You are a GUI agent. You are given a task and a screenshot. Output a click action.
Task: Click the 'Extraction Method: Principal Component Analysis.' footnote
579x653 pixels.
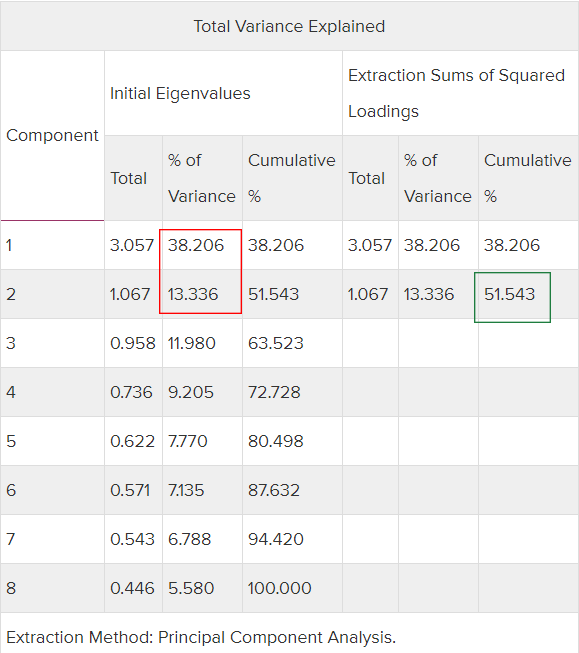click(201, 637)
